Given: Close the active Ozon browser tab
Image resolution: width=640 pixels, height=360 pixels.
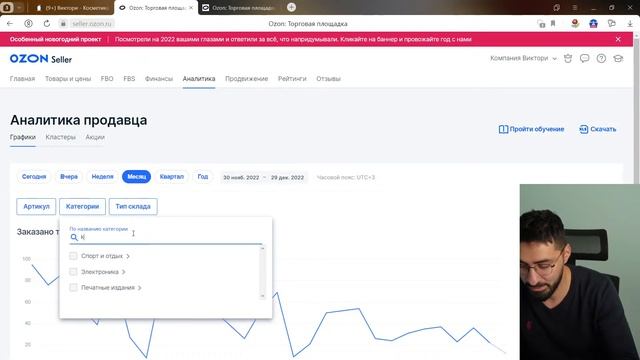Looking at the screenshot, I should (x=191, y=8).
